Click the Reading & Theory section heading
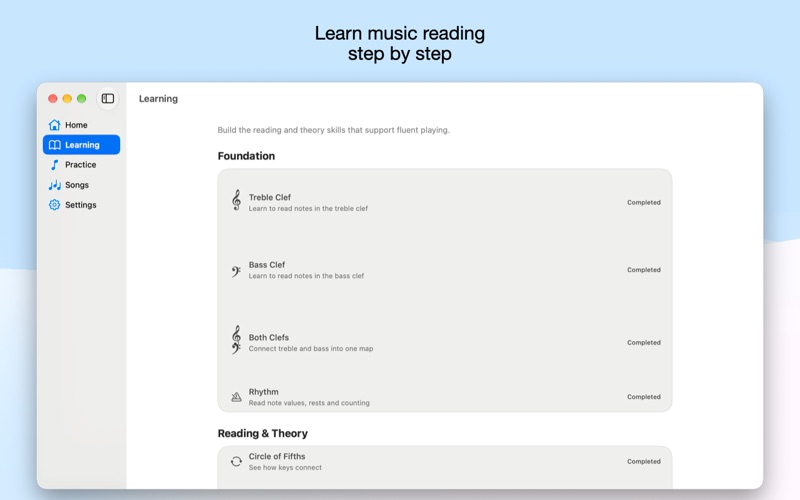 click(263, 434)
